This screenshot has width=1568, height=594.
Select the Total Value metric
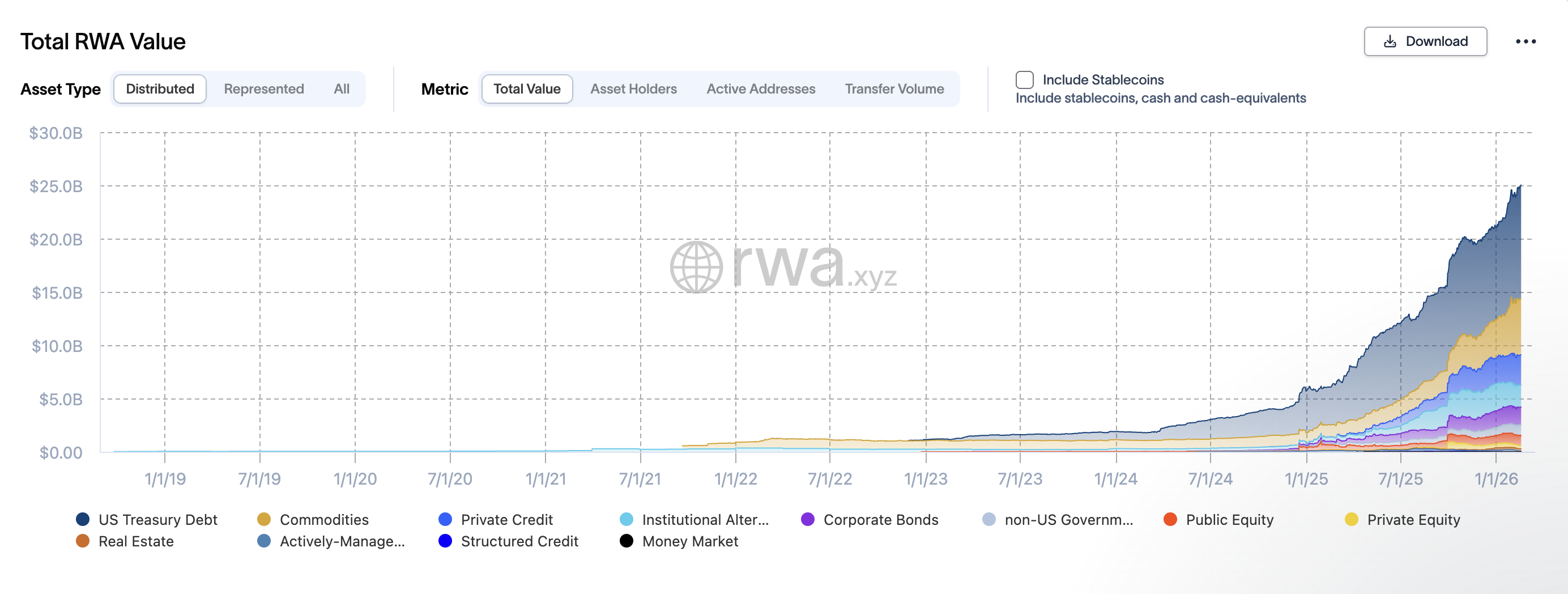pos(526,89)
